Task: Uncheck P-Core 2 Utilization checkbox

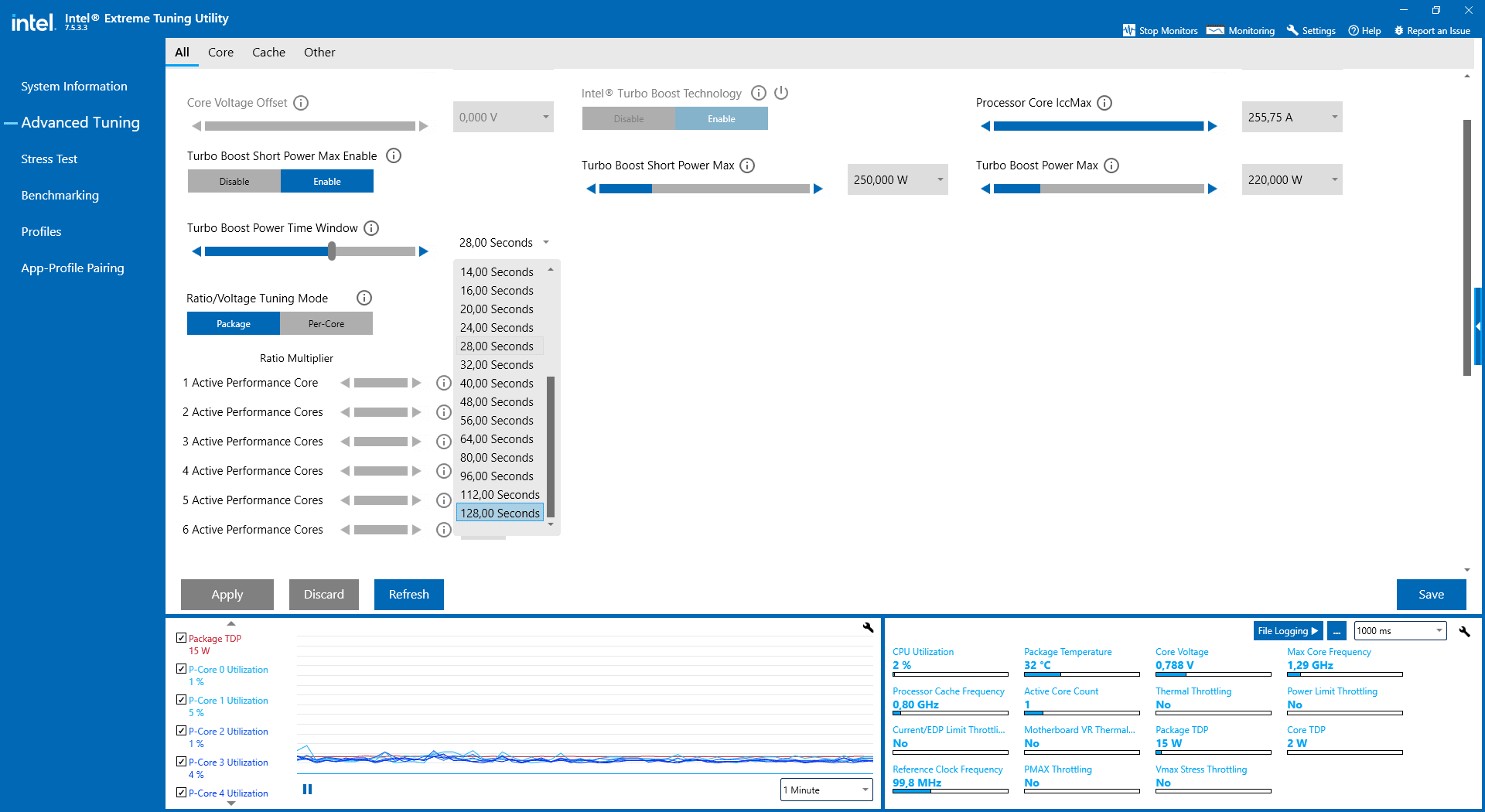Action: [182, 731]
